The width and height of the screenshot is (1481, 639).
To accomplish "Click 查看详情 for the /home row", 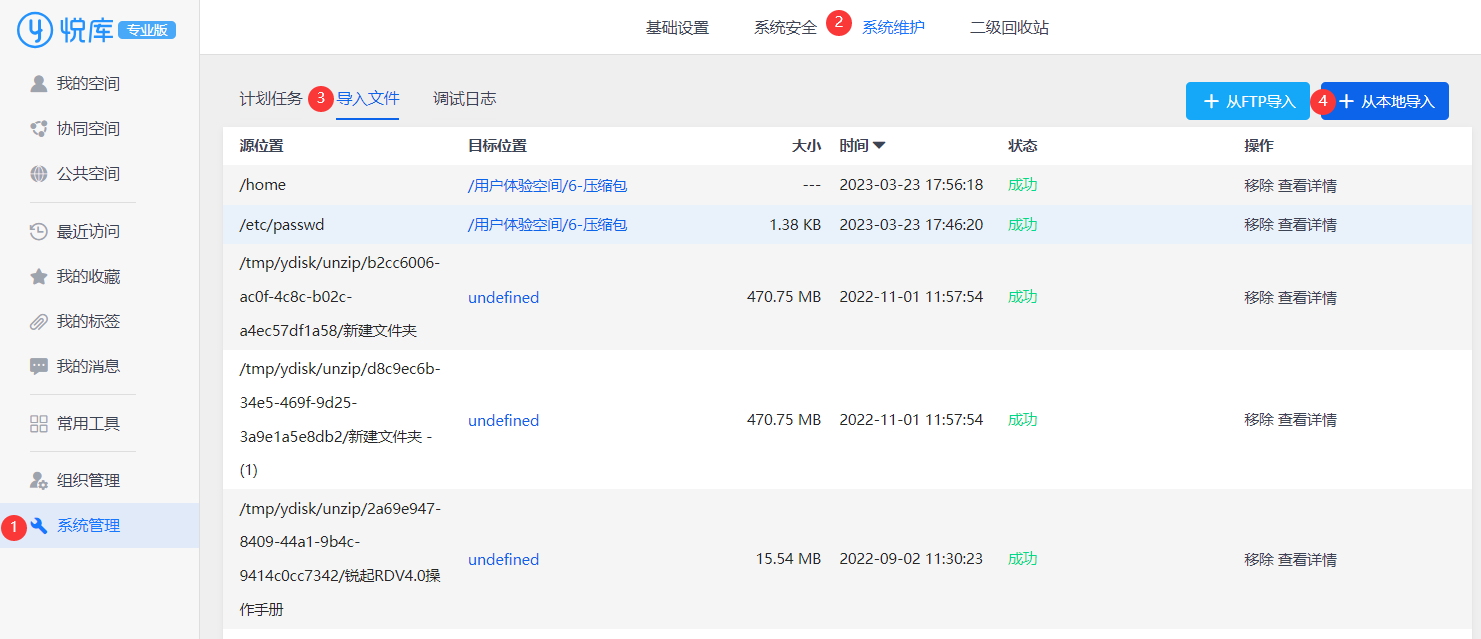I will pos(1307,186).
